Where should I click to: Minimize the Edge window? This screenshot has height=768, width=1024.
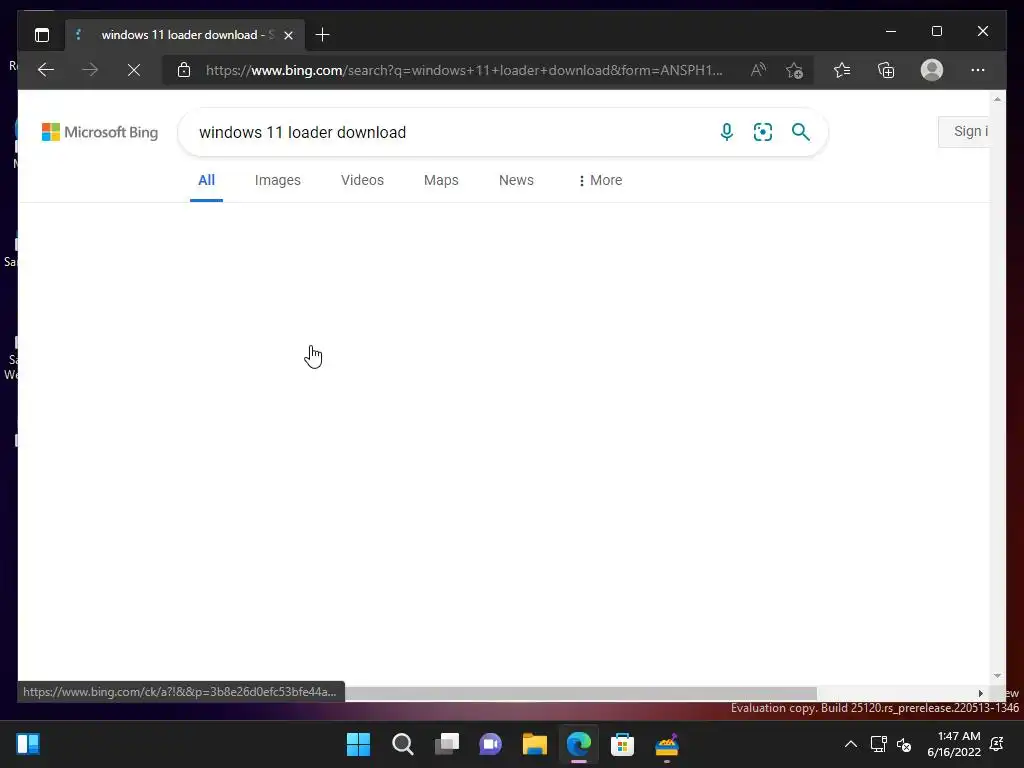coord(891,31)
